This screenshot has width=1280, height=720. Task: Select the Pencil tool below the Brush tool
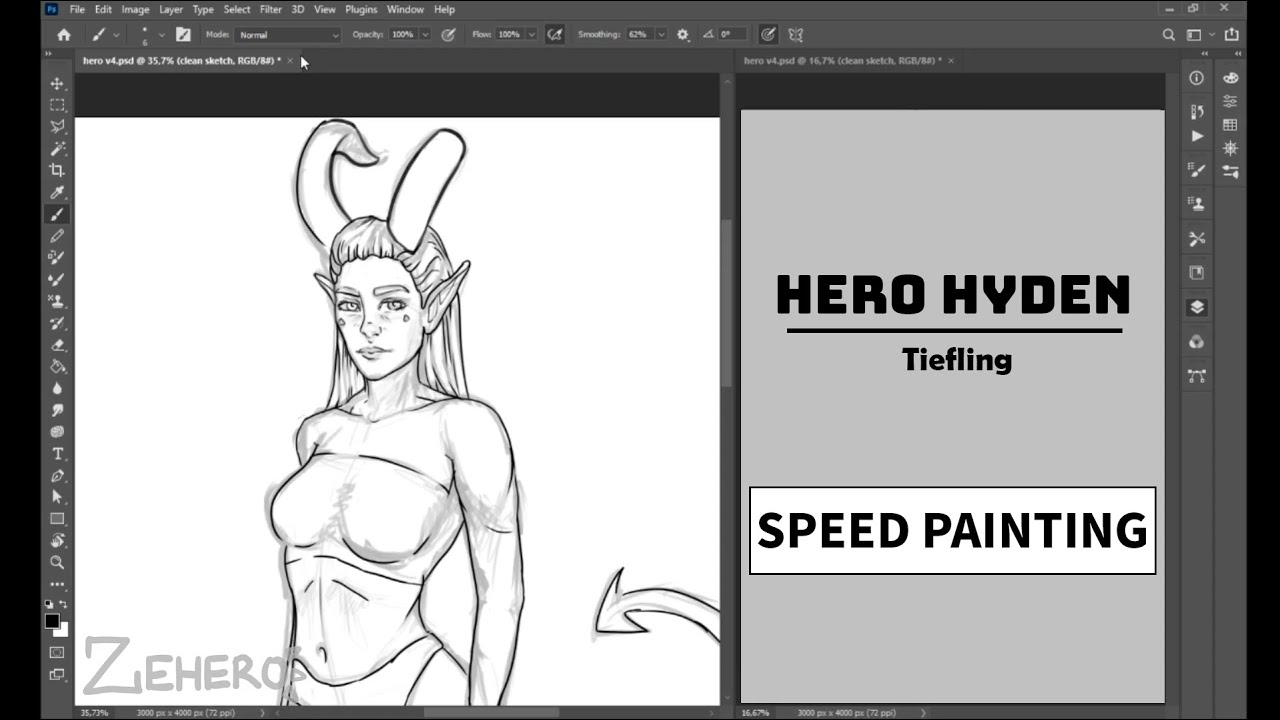click(57, 236)
